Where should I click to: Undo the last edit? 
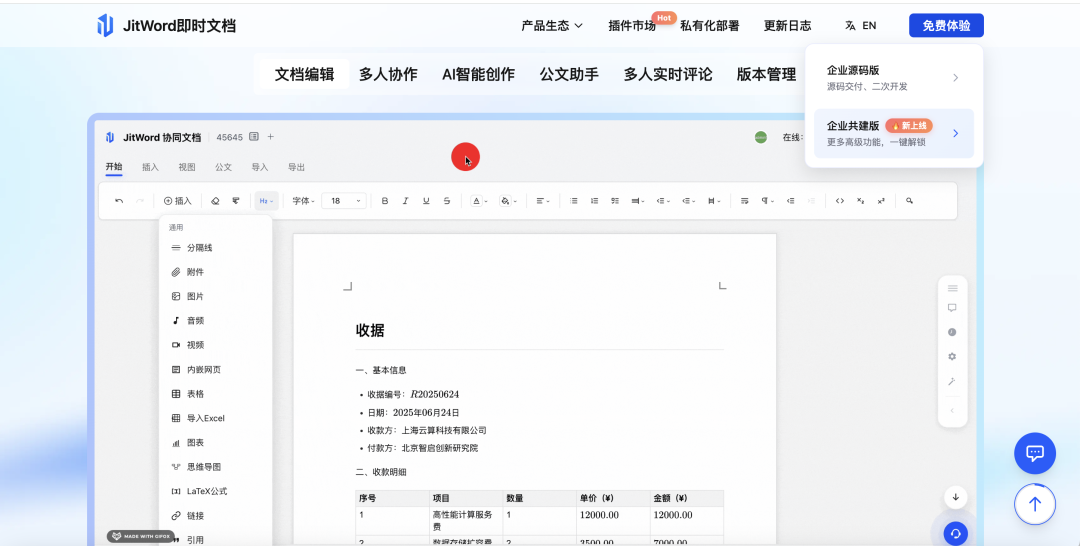tap(119, 201)
